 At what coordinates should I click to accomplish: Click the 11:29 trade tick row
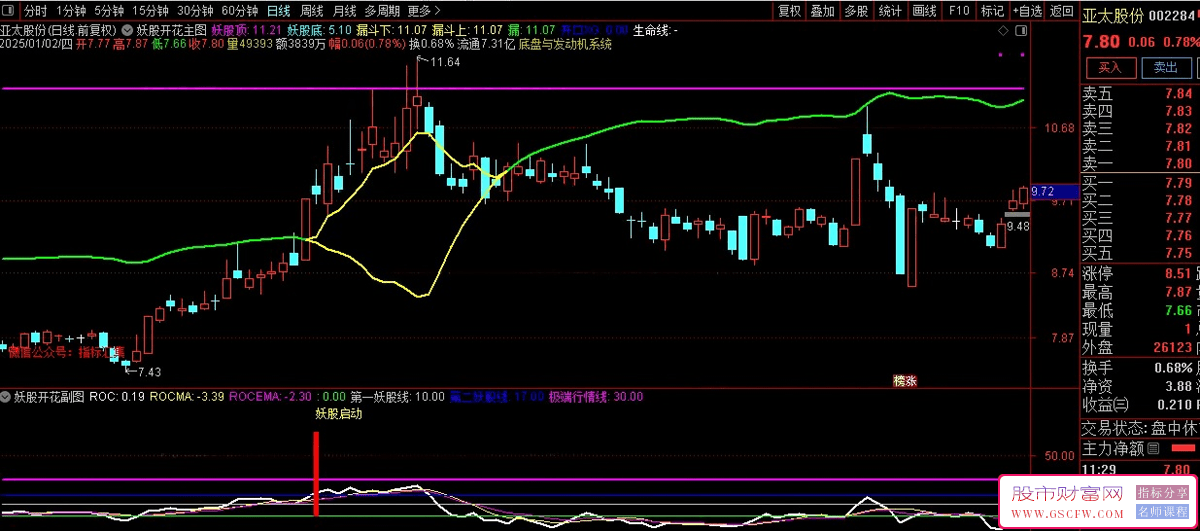1140,470
